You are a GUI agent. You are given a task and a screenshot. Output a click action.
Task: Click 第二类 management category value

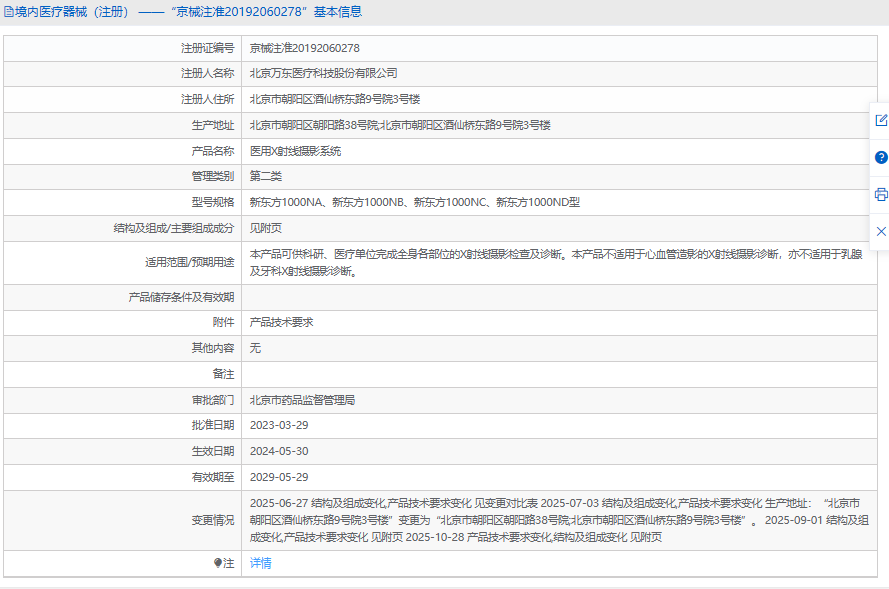[x=265, y=176]
